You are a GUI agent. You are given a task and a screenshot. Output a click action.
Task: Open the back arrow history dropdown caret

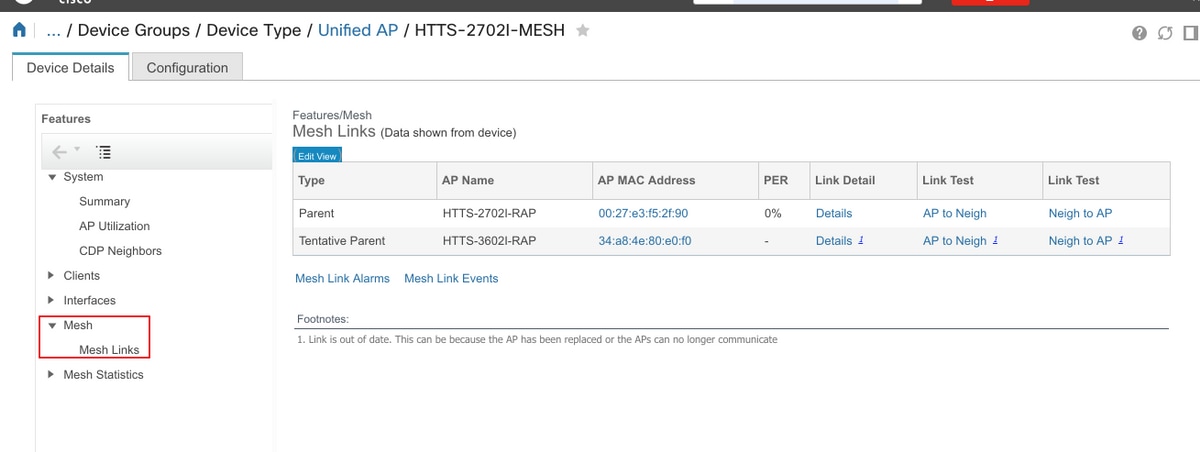tap(77, 150)
